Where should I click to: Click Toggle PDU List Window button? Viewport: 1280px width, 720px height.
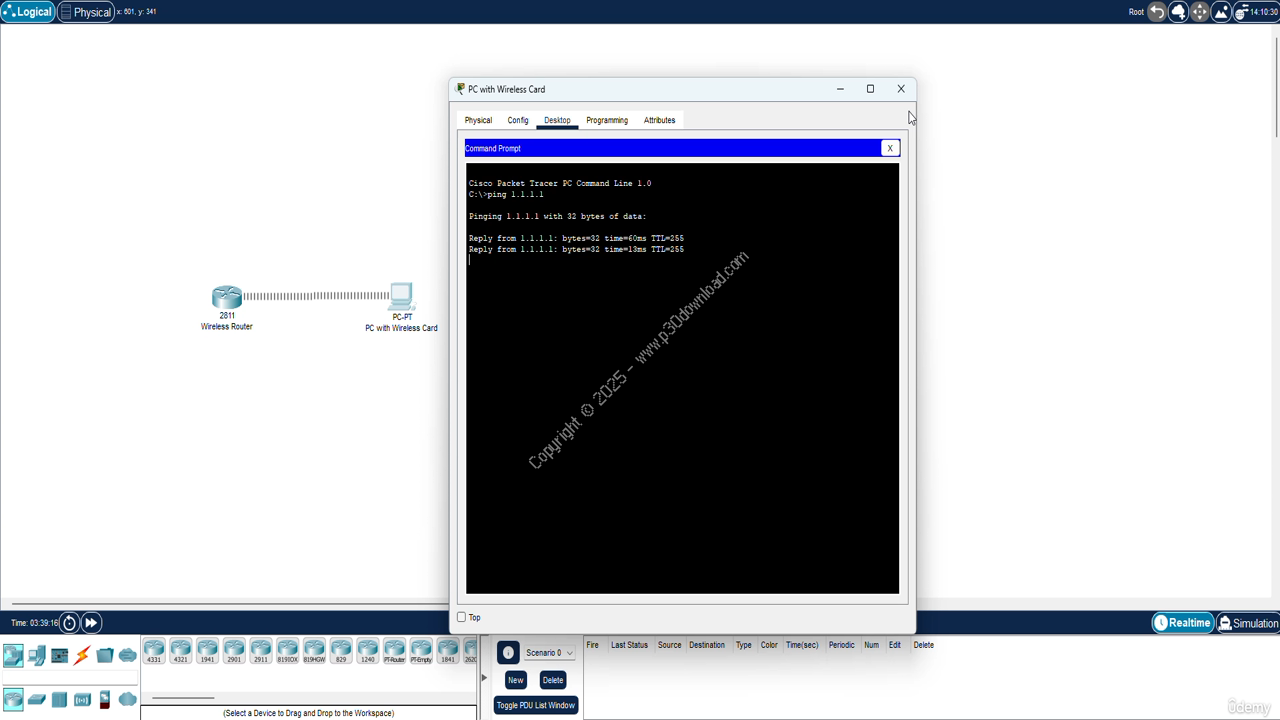[x=536, y=705]
